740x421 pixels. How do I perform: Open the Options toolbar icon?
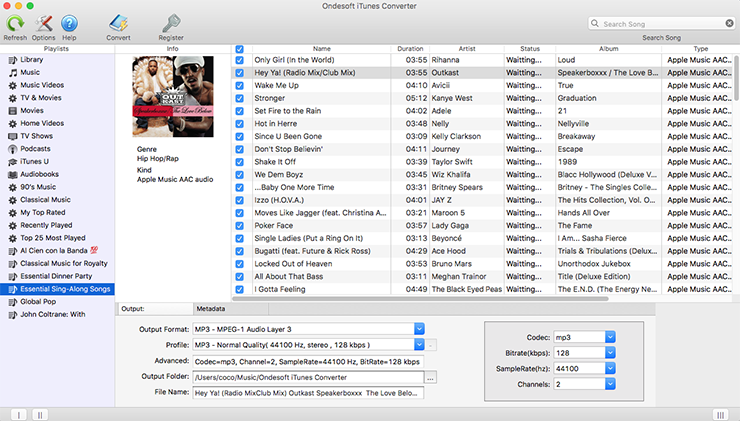[x=43, y=22]
